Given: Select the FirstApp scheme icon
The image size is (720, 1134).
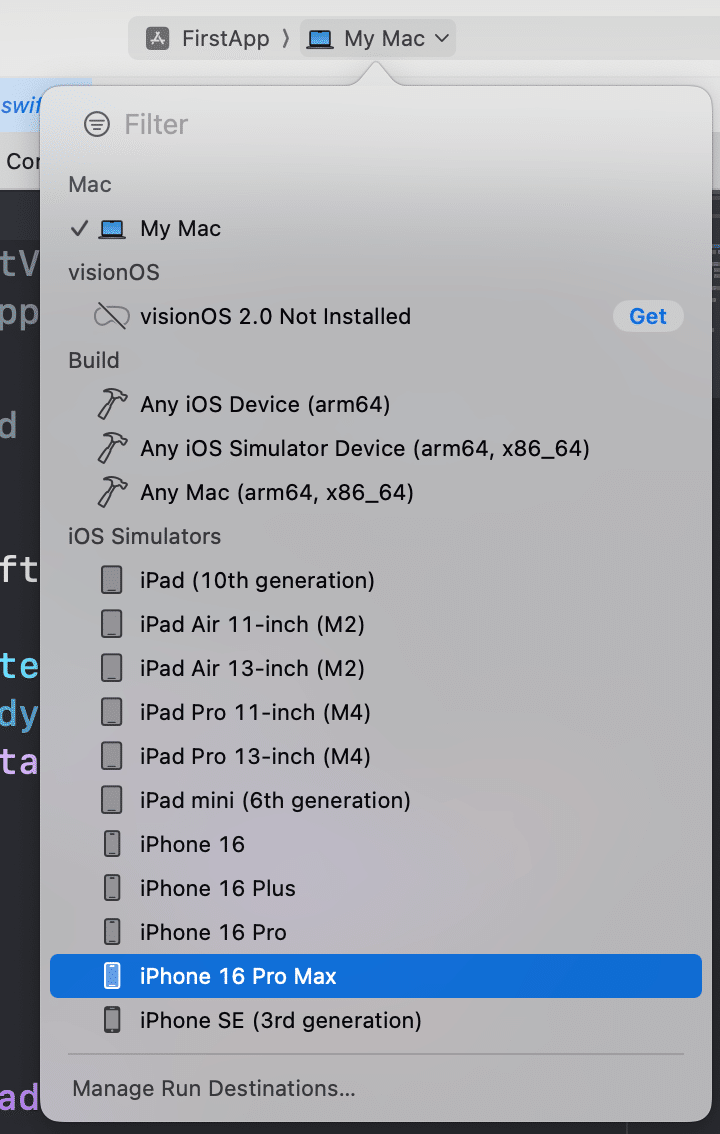Looking at the screenshot, I should pos(157,38).
